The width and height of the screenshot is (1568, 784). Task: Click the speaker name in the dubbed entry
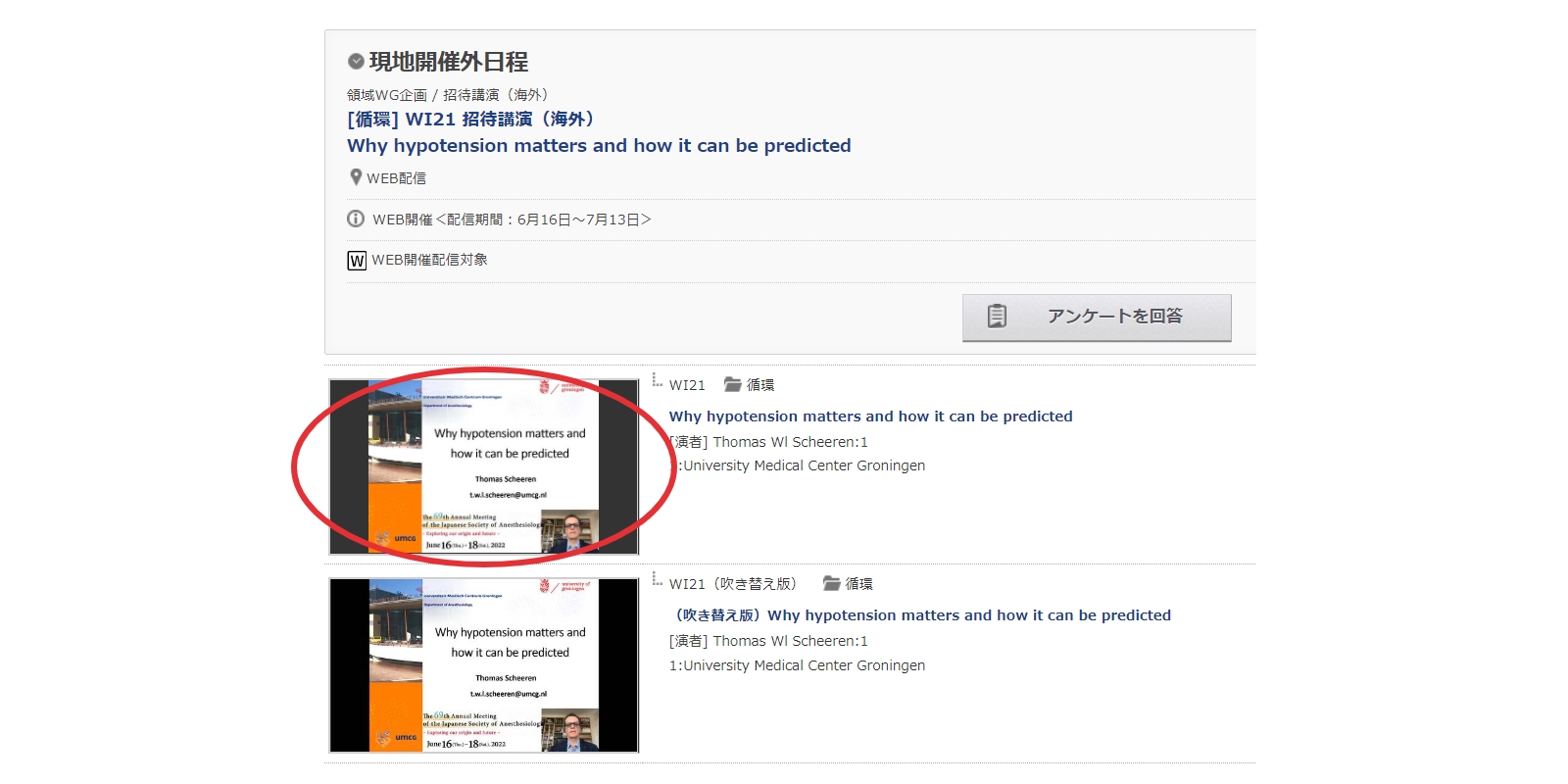pyautogui.click(x=790, y=641)
